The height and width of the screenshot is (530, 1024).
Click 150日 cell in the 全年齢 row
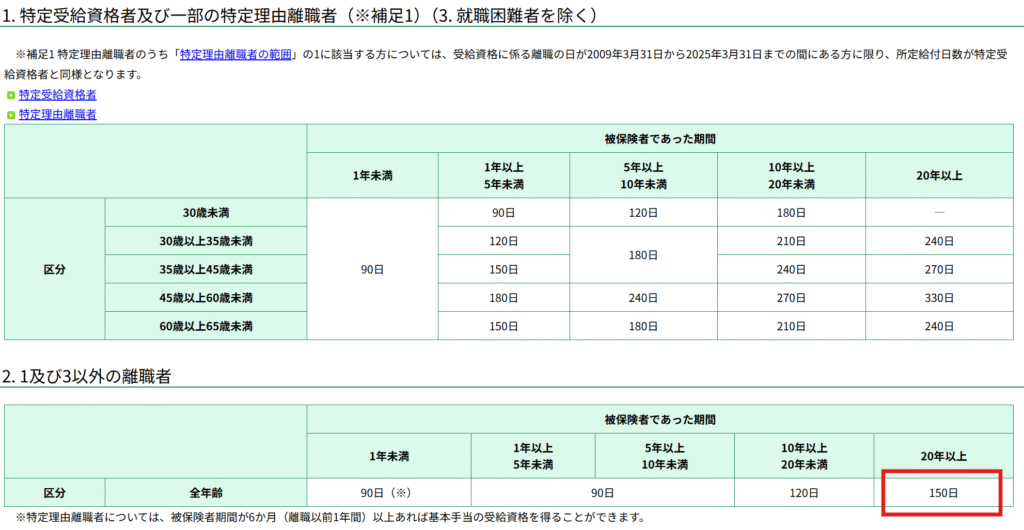point(944,492)
